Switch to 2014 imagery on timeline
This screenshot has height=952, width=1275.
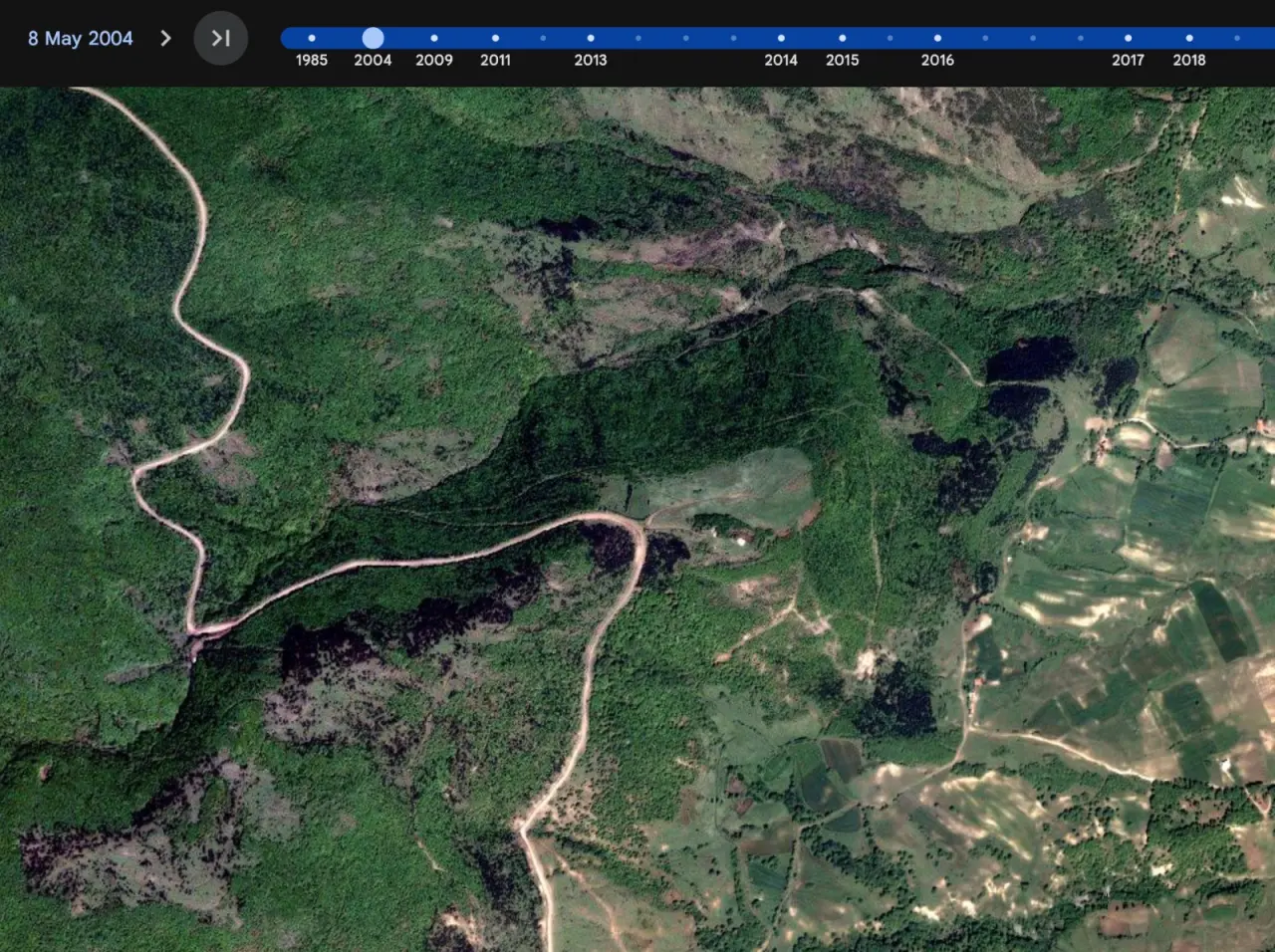(781, 38)
